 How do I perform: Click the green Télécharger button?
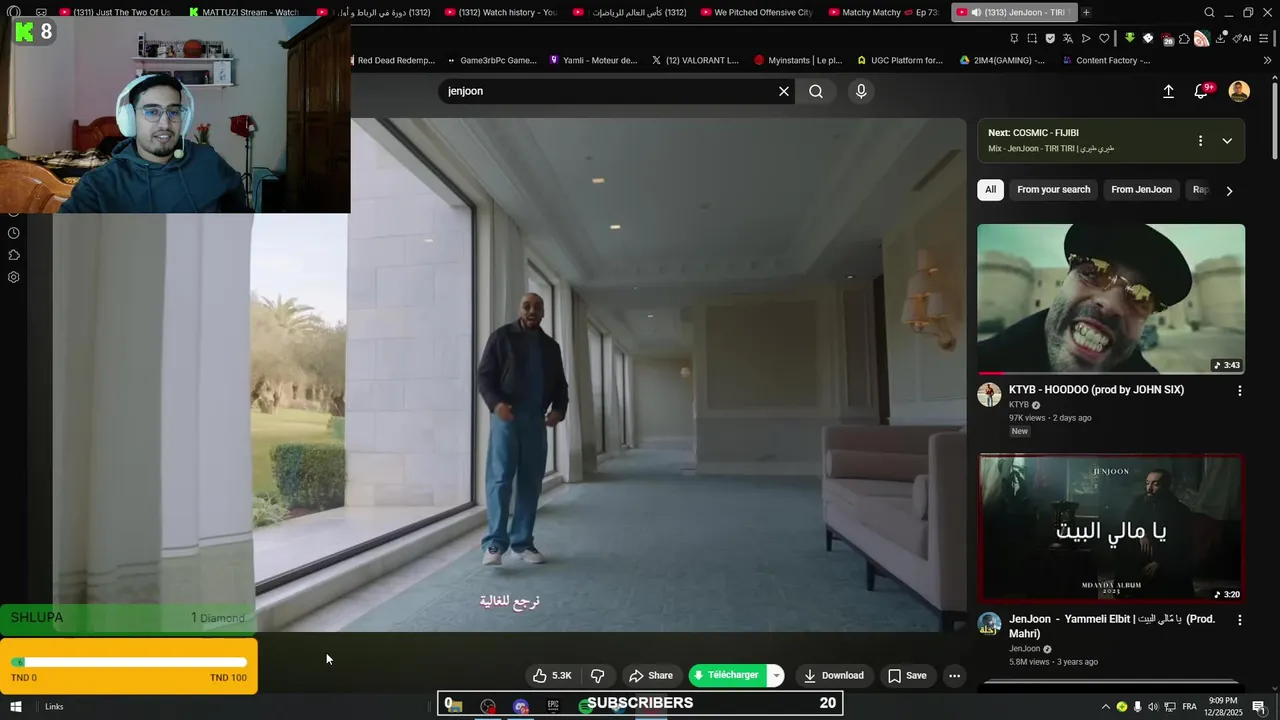tap(727, 676)
